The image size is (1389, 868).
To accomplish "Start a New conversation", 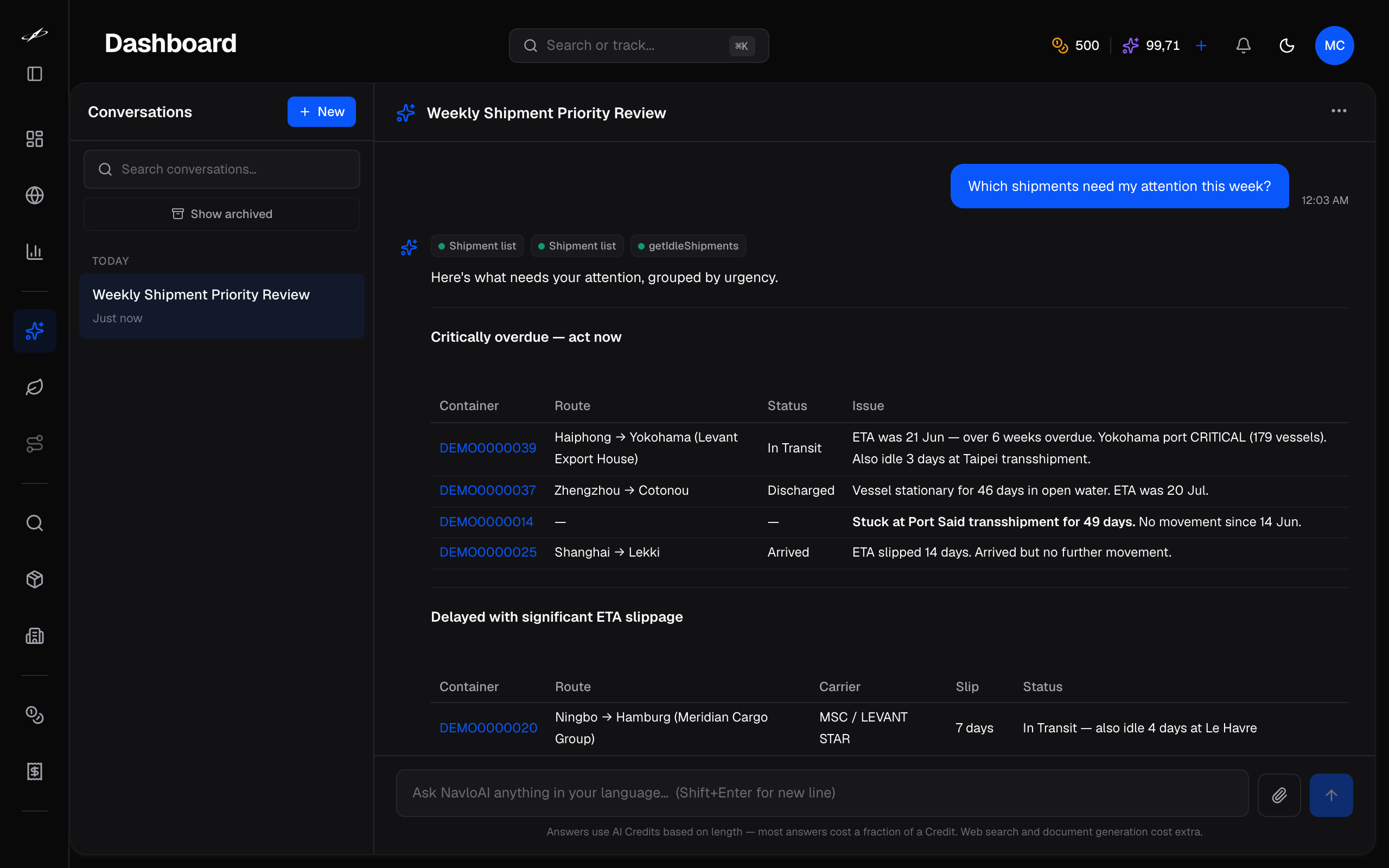I will click(321, 111).
